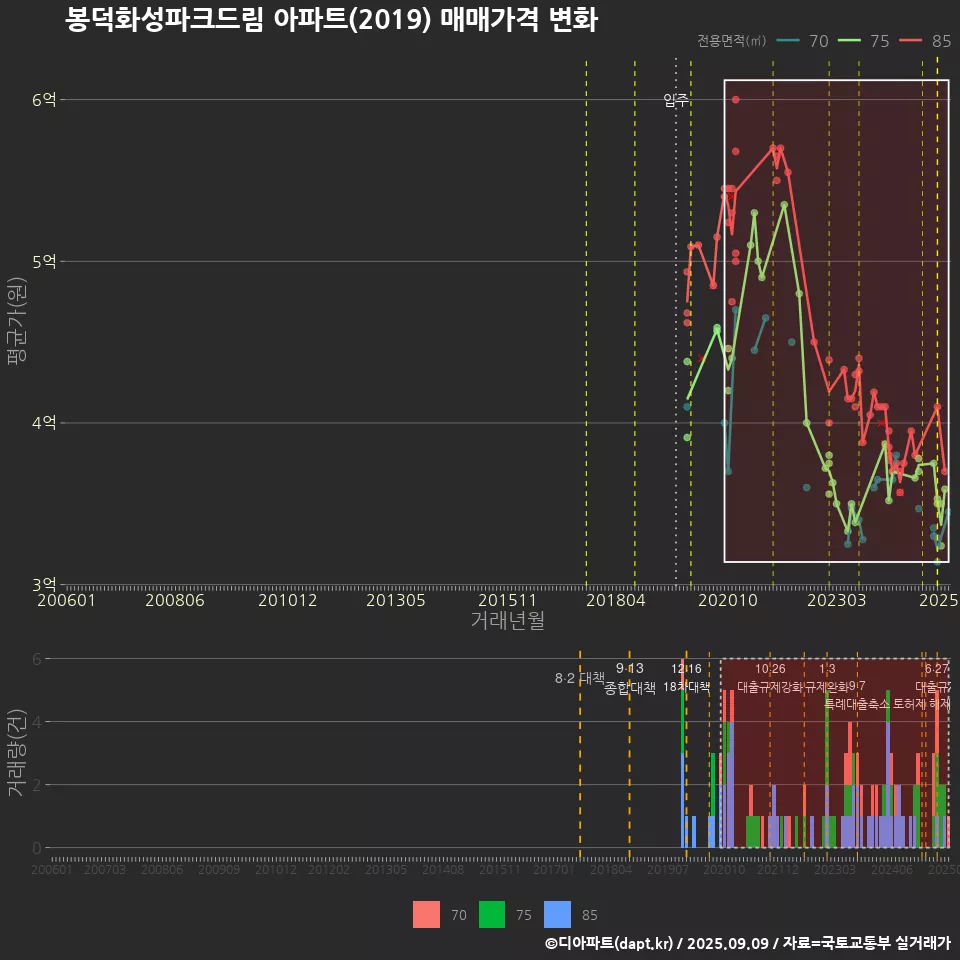Click the green 75㎡ line swatch in top legend

tap(849, 41)
